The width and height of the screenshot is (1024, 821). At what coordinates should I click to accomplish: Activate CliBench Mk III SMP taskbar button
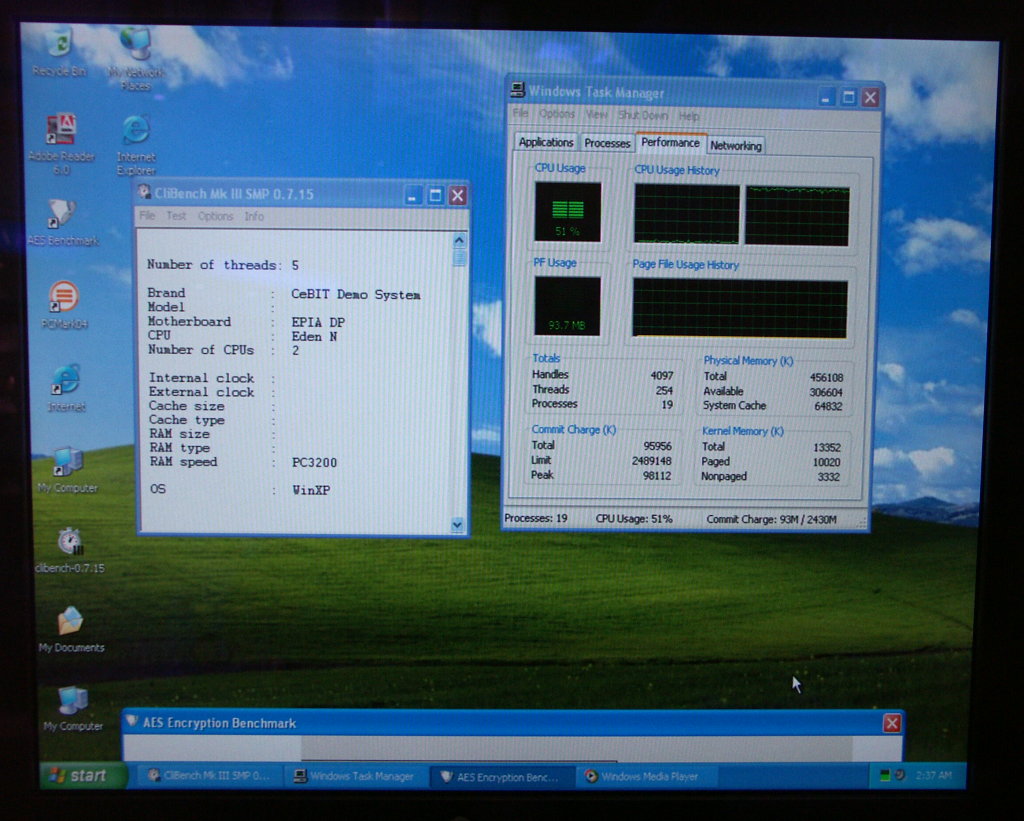pos(208,776)
